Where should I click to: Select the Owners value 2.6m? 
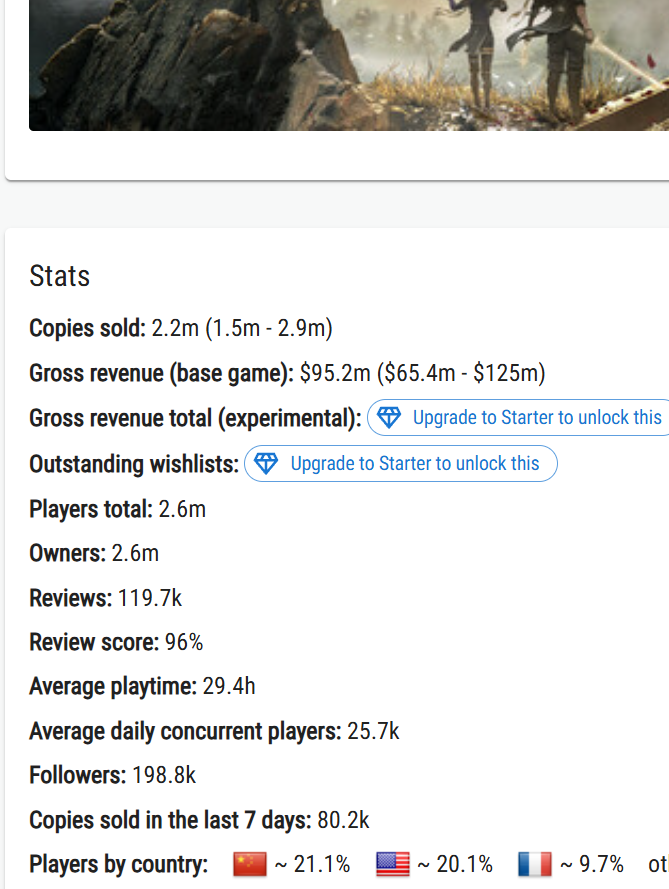(136, 553)
